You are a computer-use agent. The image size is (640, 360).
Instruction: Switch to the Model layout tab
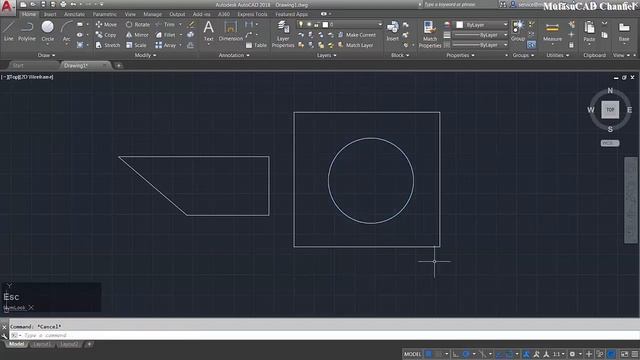tap(16, 344)
